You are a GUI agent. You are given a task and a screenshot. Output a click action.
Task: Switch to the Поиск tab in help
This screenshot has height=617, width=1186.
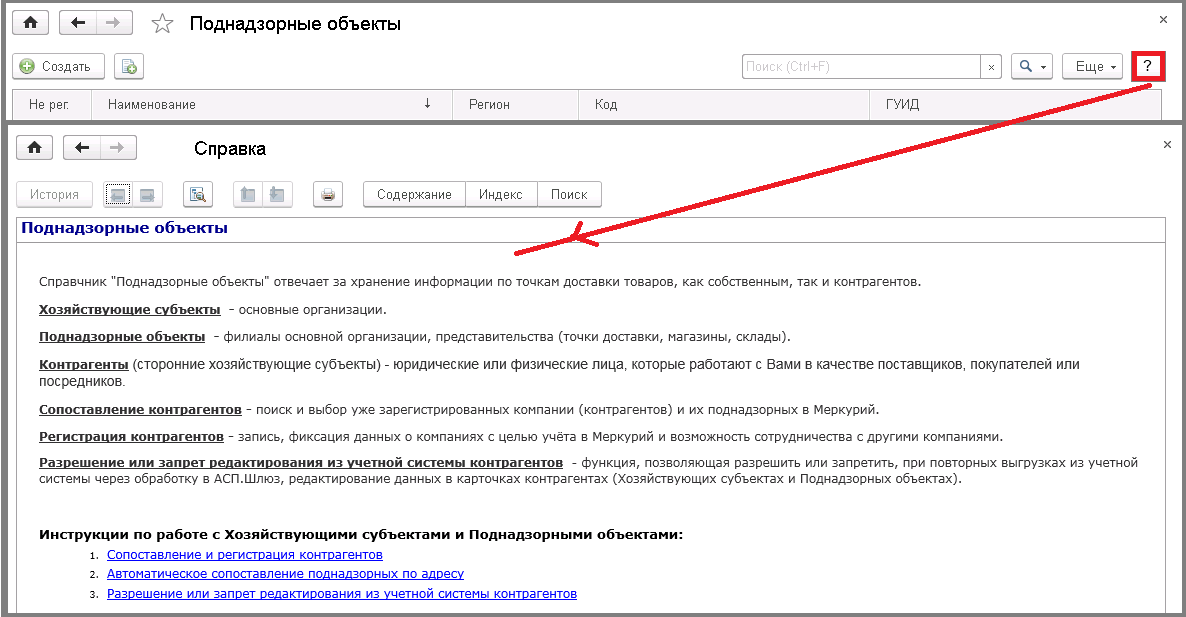pyautogui.click(x=569, y=194)
